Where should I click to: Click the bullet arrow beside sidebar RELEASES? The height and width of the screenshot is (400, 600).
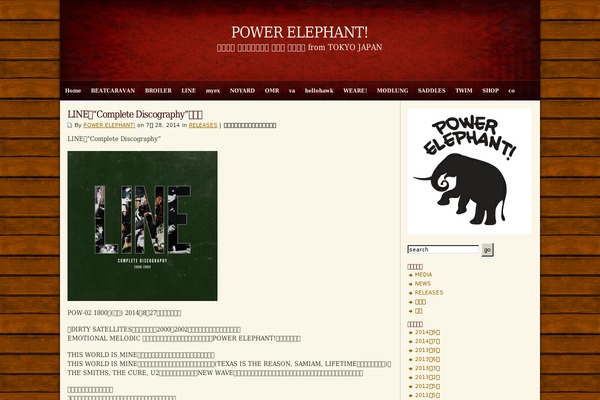411,293
